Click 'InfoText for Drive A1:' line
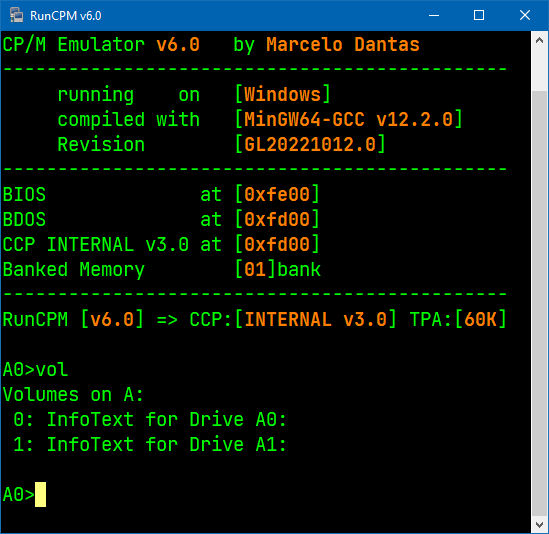Image resolution: width=549 pixels, height=534 pixels. 167,445
